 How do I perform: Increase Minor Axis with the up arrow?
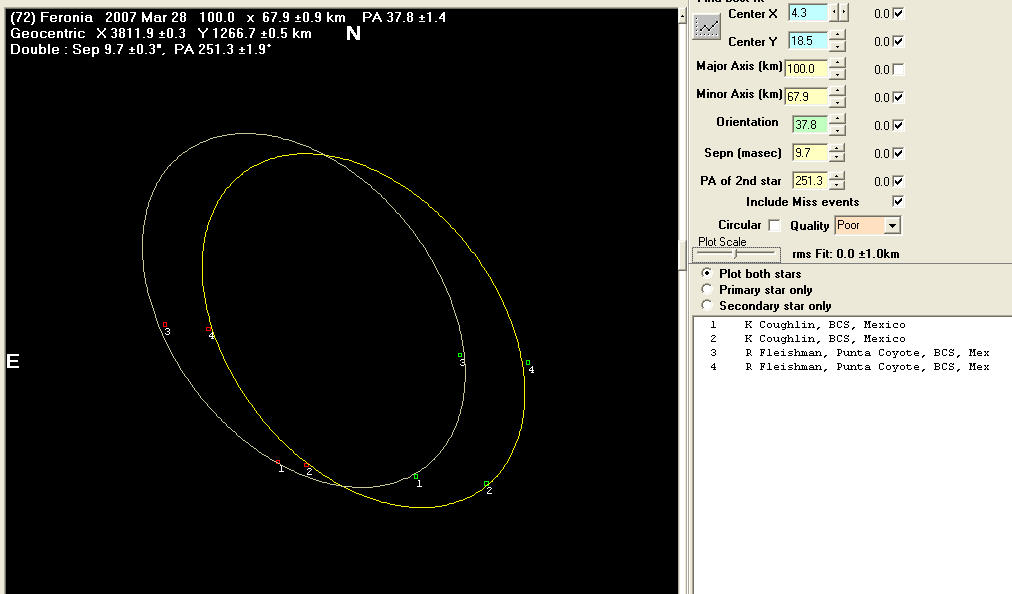836,92
